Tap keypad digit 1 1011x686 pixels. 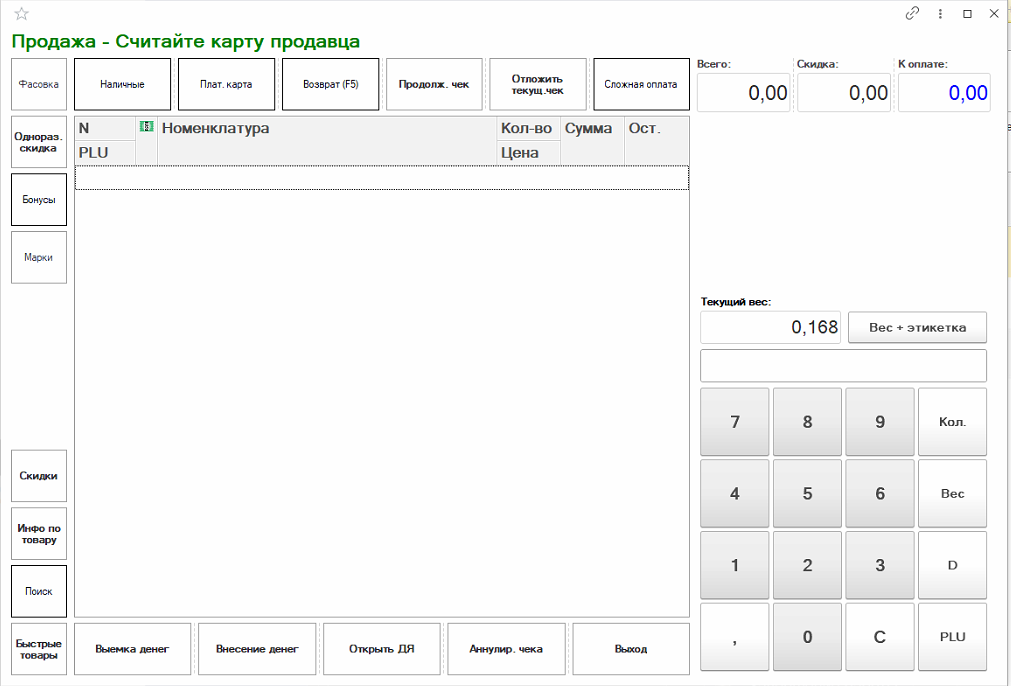pyautogui.click(x=734, y=565)
